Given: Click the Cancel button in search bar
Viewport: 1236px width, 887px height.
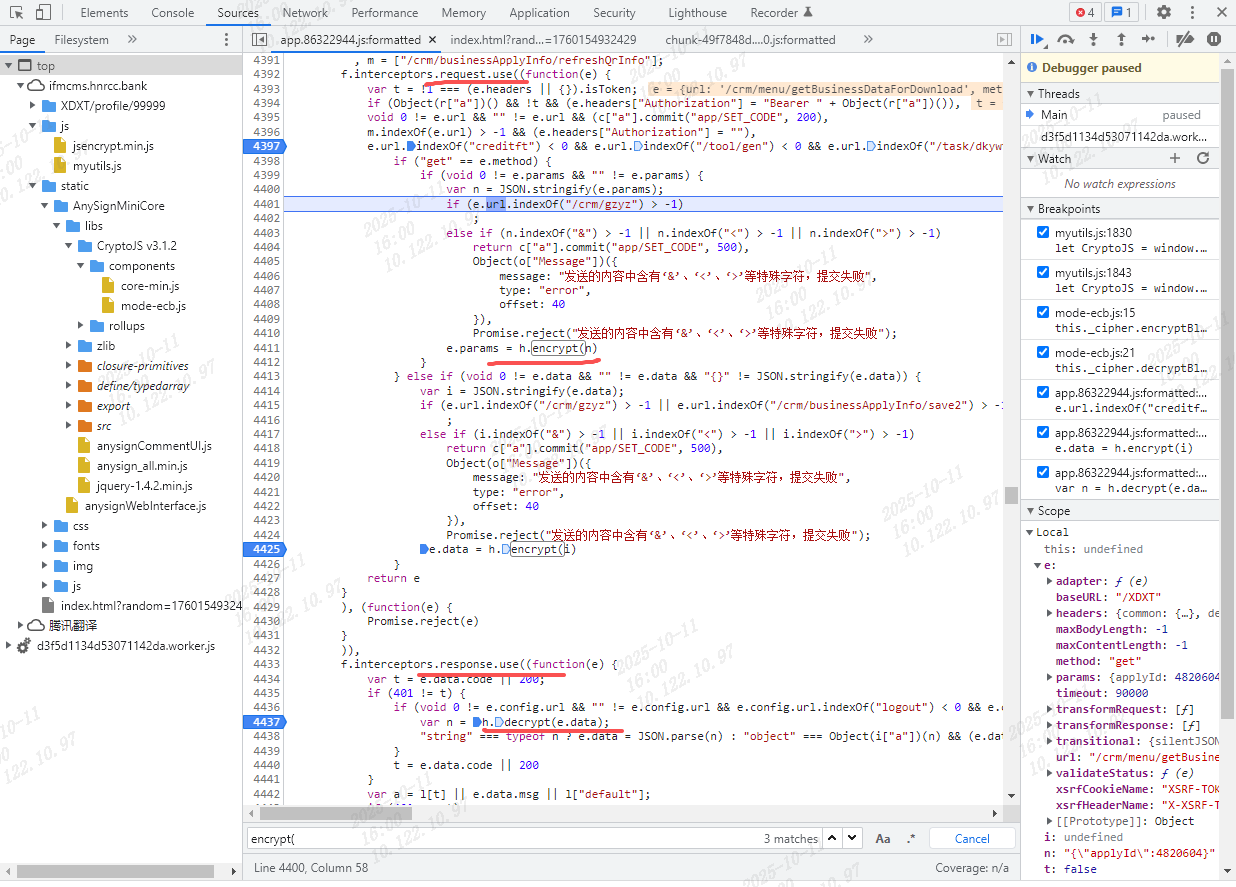Looking at the screenshot, I should pyautogui.click(x=971, y=838).
